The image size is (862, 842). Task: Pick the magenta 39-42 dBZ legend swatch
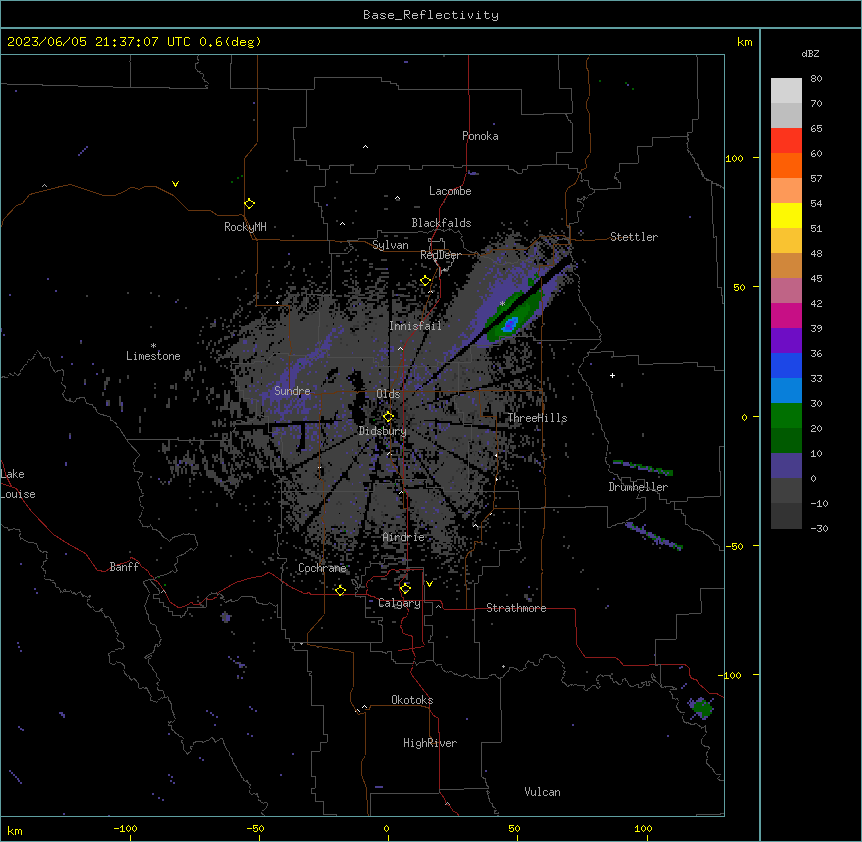click(x=786, y=315)
